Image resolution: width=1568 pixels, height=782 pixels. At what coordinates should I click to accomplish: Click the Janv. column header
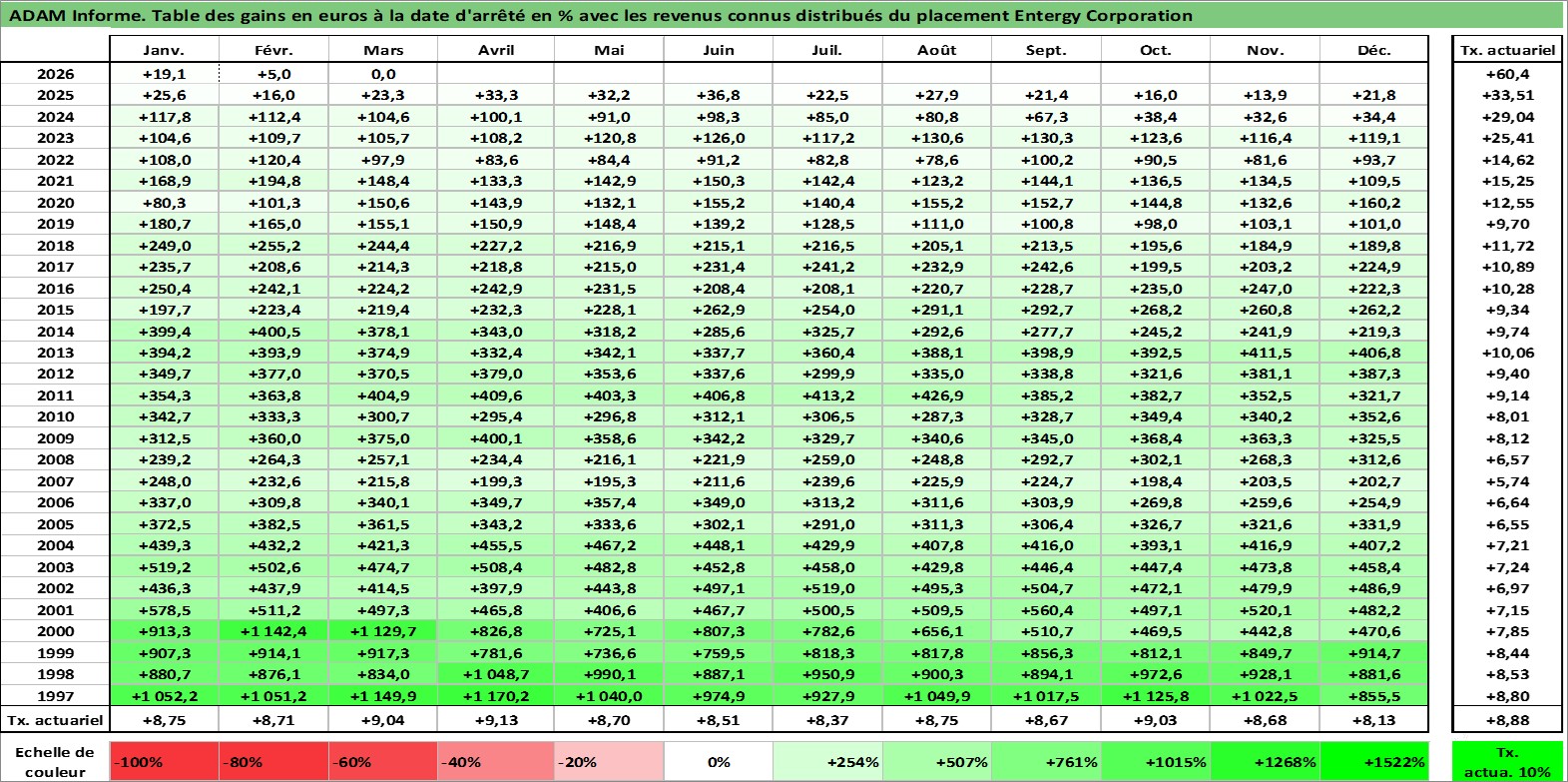pyautogui.click(x=164, y=50)
